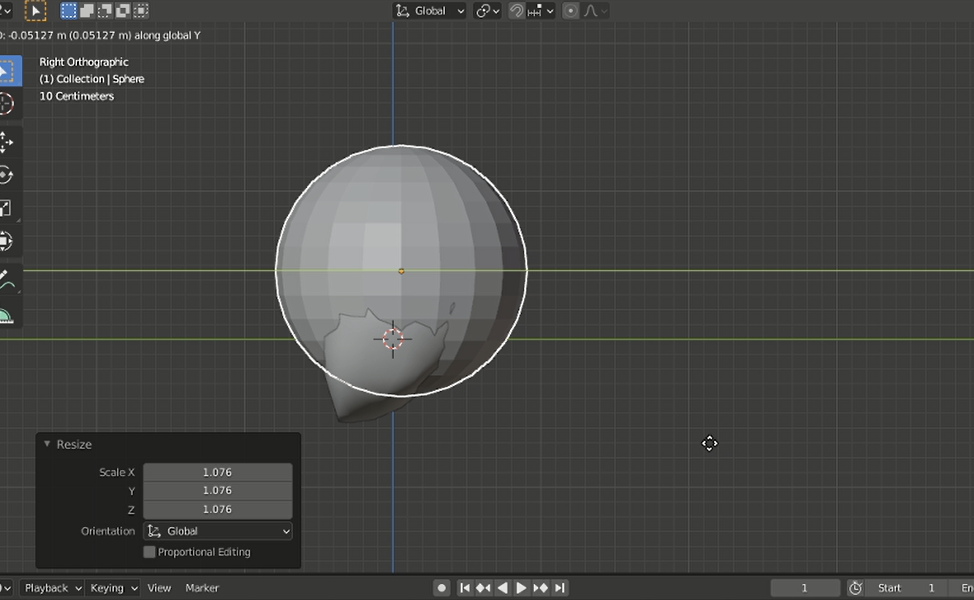This screenshot has width=974, height=600.
Task: Select the 3D Cursor tool
Action: [x=7, y=104]
